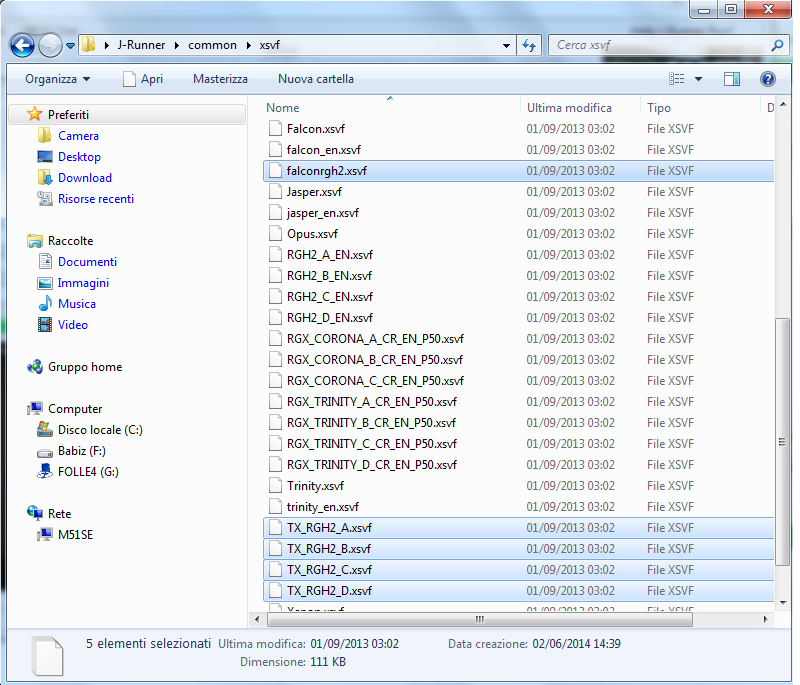Refresh the current folder view
Viewport: 800px width, 685px height.
click(x=529, y=45)
